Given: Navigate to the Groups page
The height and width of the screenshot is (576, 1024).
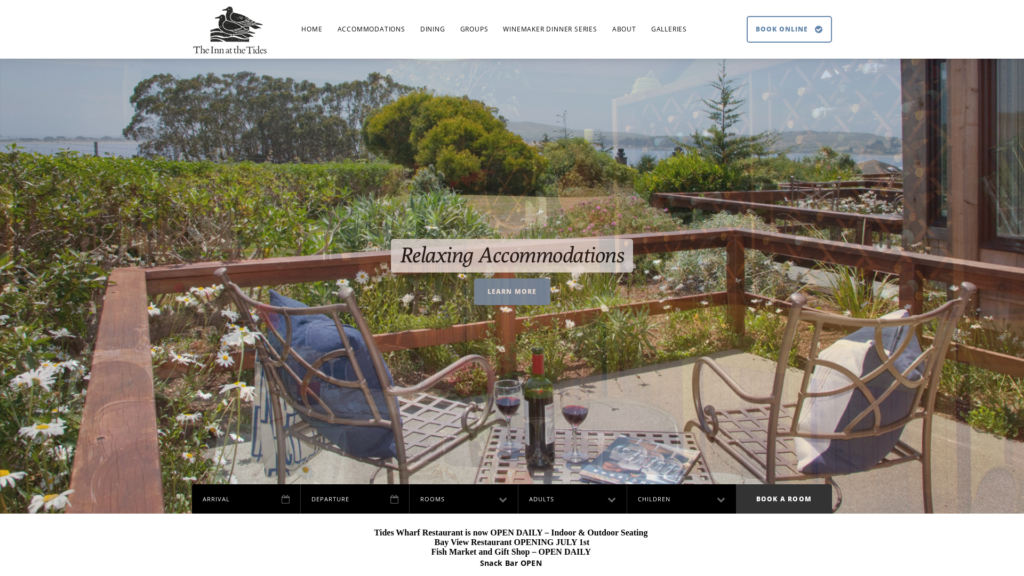Looking at the screenshot, I should pos(473,29).
